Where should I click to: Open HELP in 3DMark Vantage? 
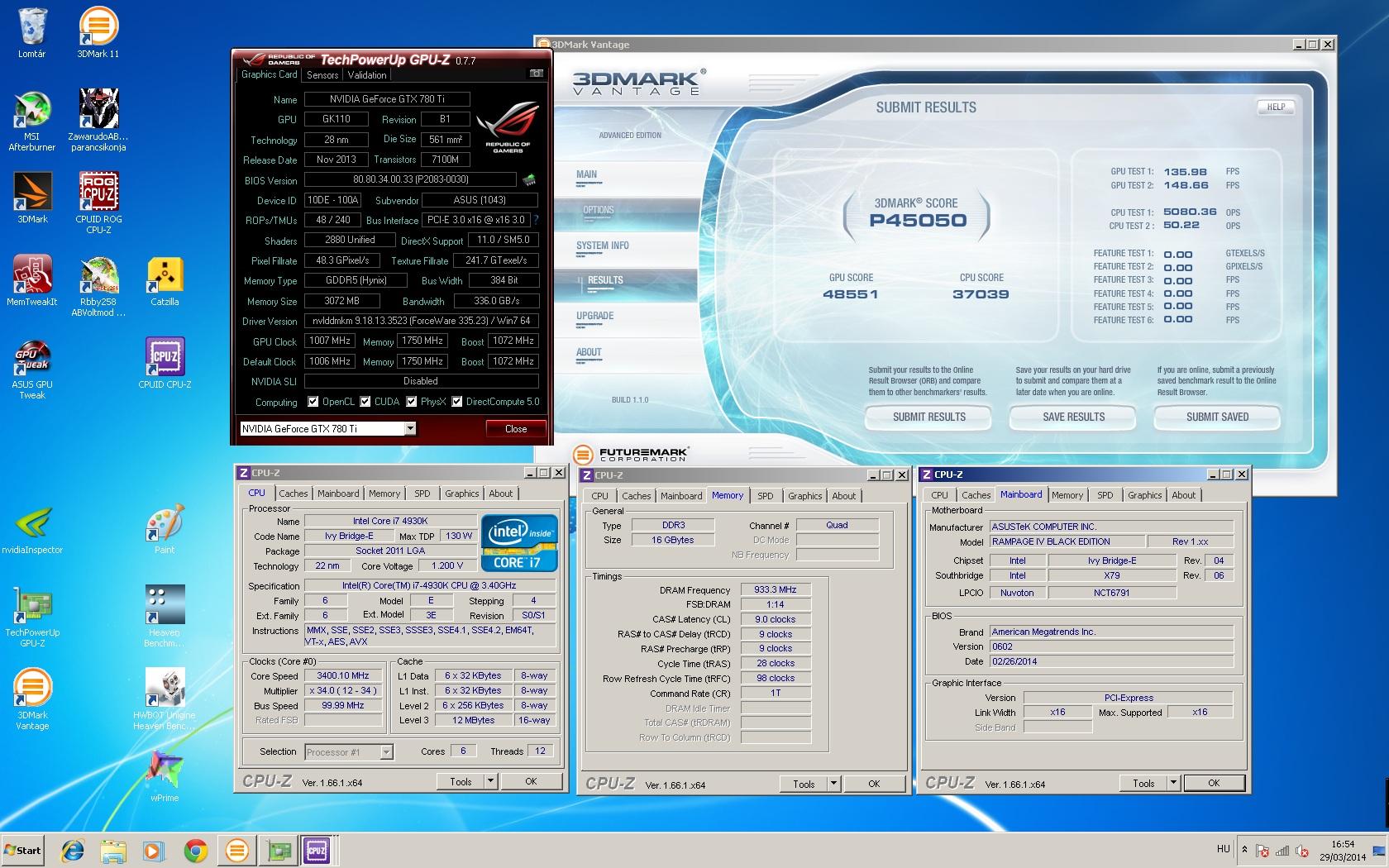click(x=1276, y=107)
